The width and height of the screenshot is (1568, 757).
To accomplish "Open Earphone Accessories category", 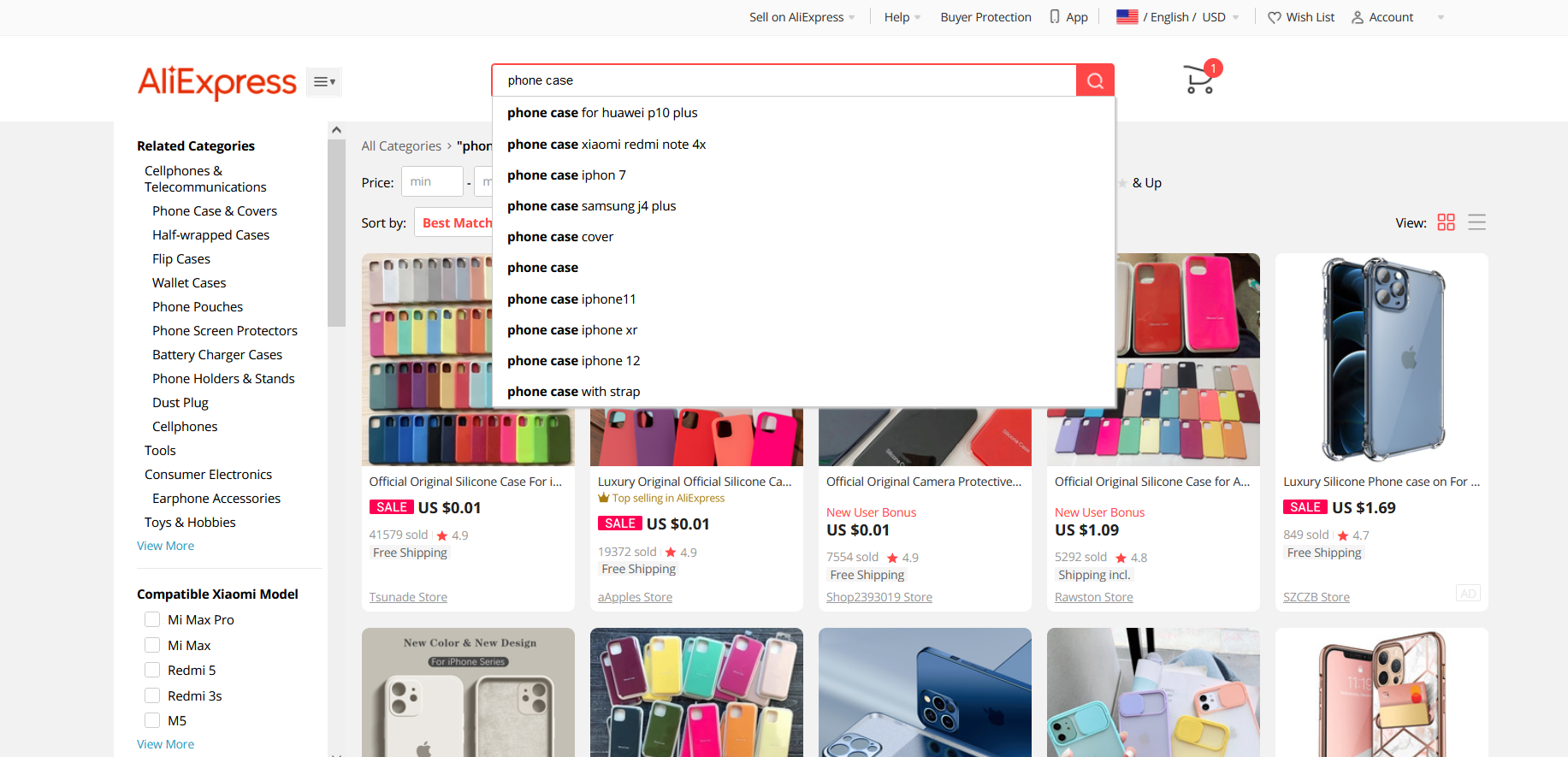I will click(x=216, y=499).
